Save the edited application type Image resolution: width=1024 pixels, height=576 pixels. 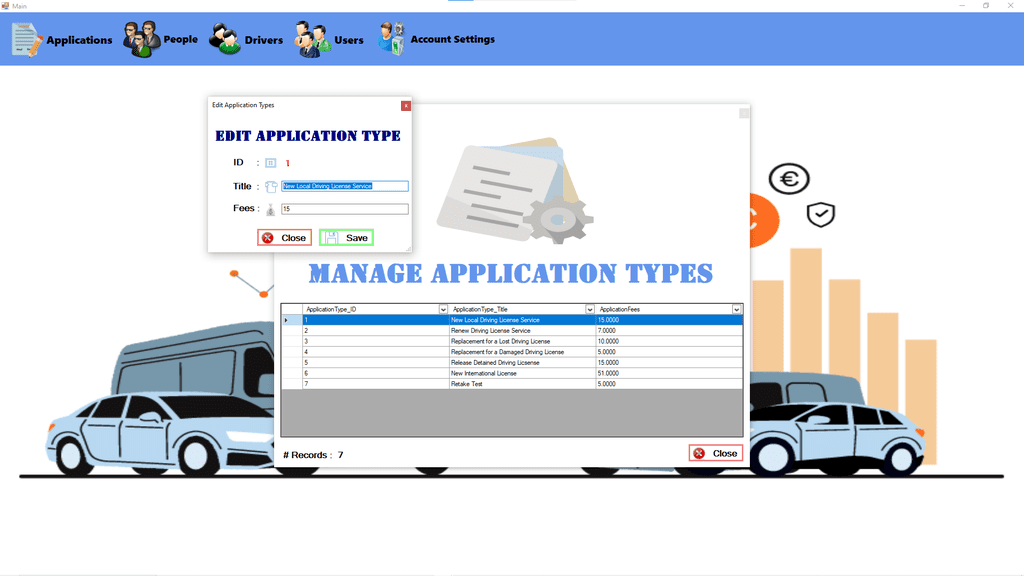(x=346, y=238)
